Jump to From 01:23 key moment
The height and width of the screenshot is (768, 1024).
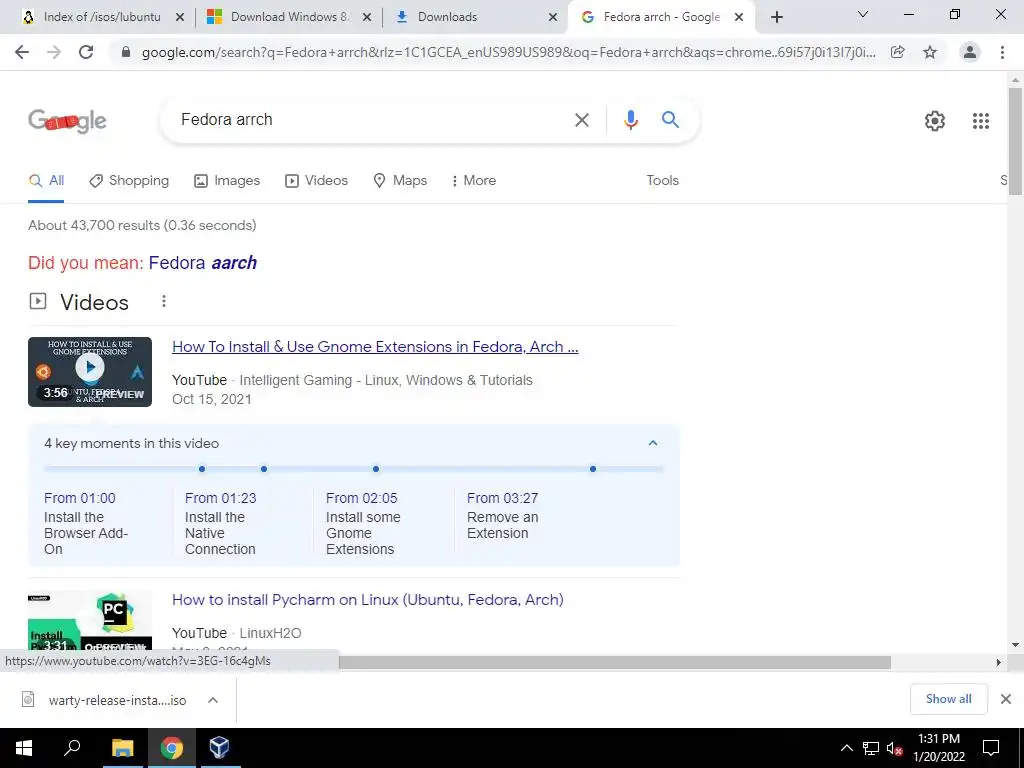point(221,498)
